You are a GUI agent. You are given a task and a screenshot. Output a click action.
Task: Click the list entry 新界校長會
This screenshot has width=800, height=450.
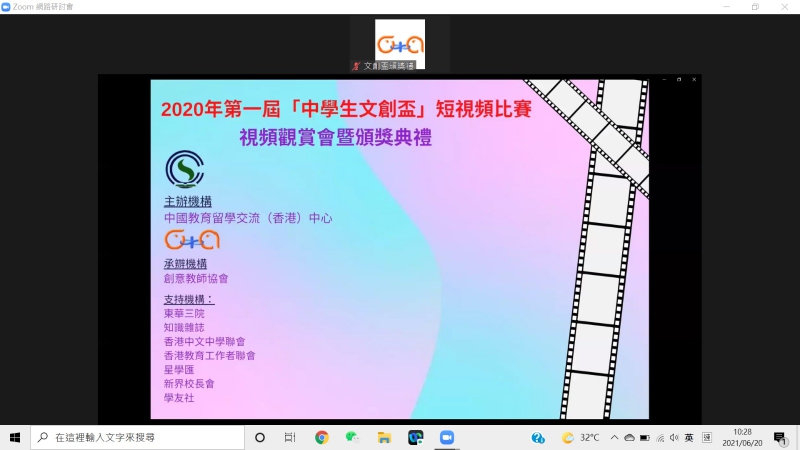click(189, 384)
